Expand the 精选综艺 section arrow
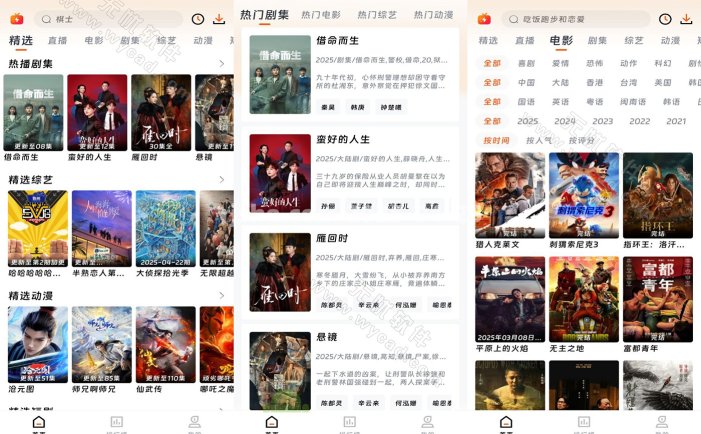The height and width of the screenshot is (434, 701). [222, 180]
